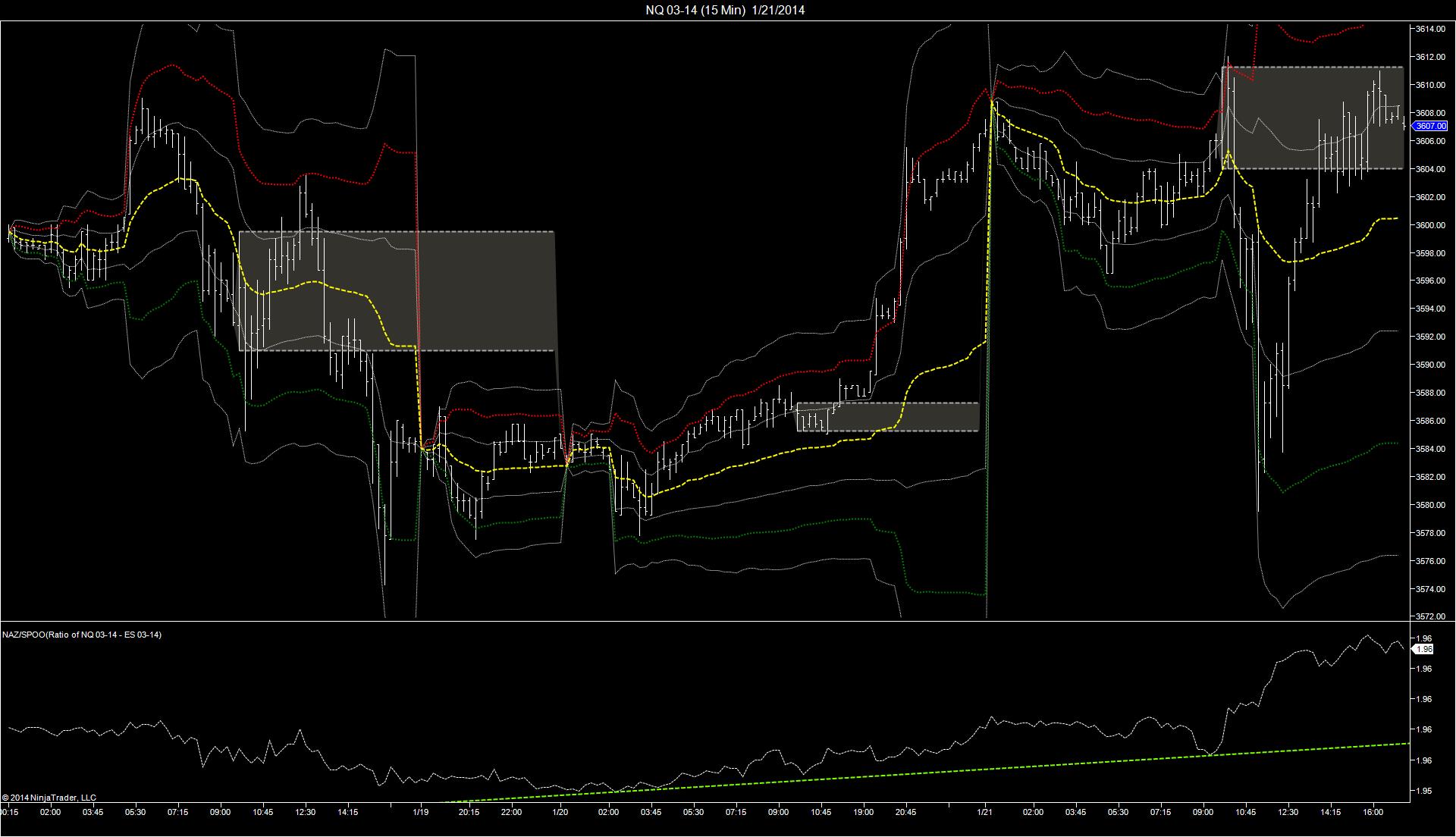
Task: Click the 3586.00 price axis label
Action: (1430, 421)
